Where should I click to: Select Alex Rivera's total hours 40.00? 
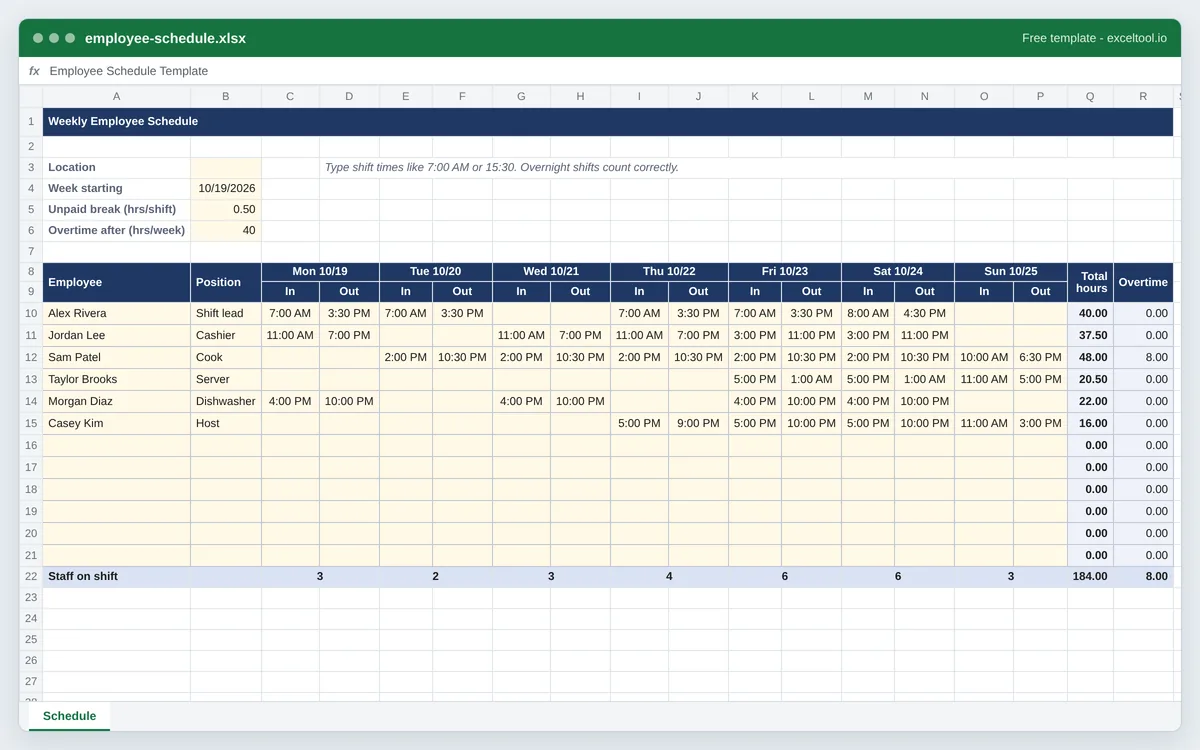tap(1090, 313)
